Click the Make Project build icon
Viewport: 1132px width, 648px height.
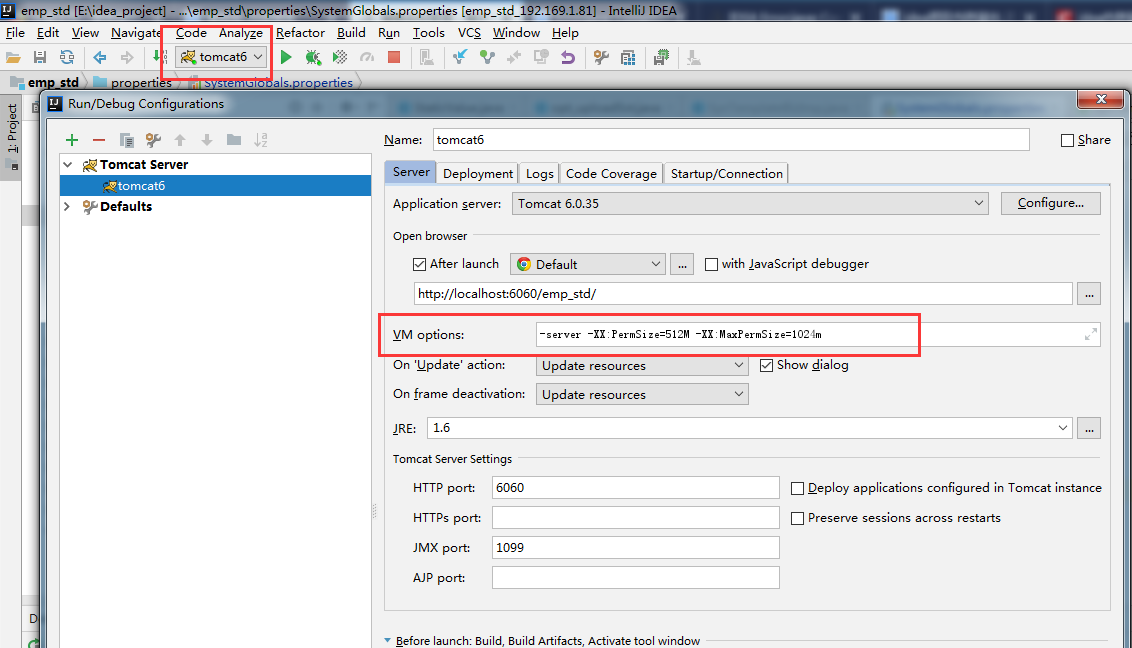160,58
